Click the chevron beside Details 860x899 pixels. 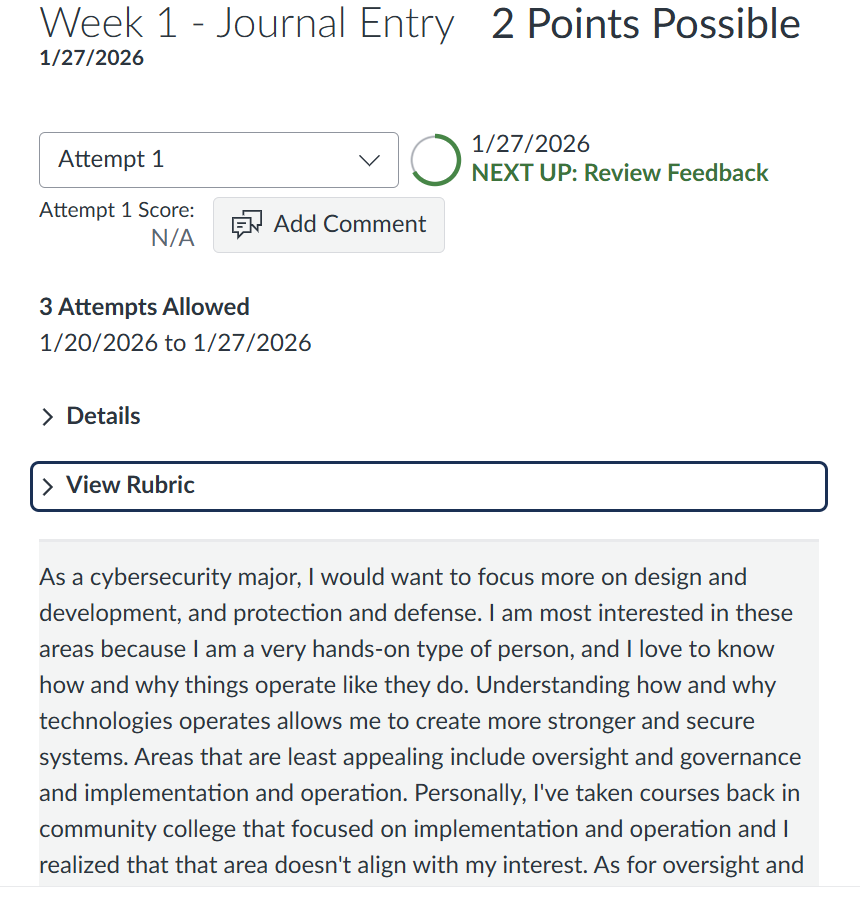pyautogui.click(x=47, y=417)
